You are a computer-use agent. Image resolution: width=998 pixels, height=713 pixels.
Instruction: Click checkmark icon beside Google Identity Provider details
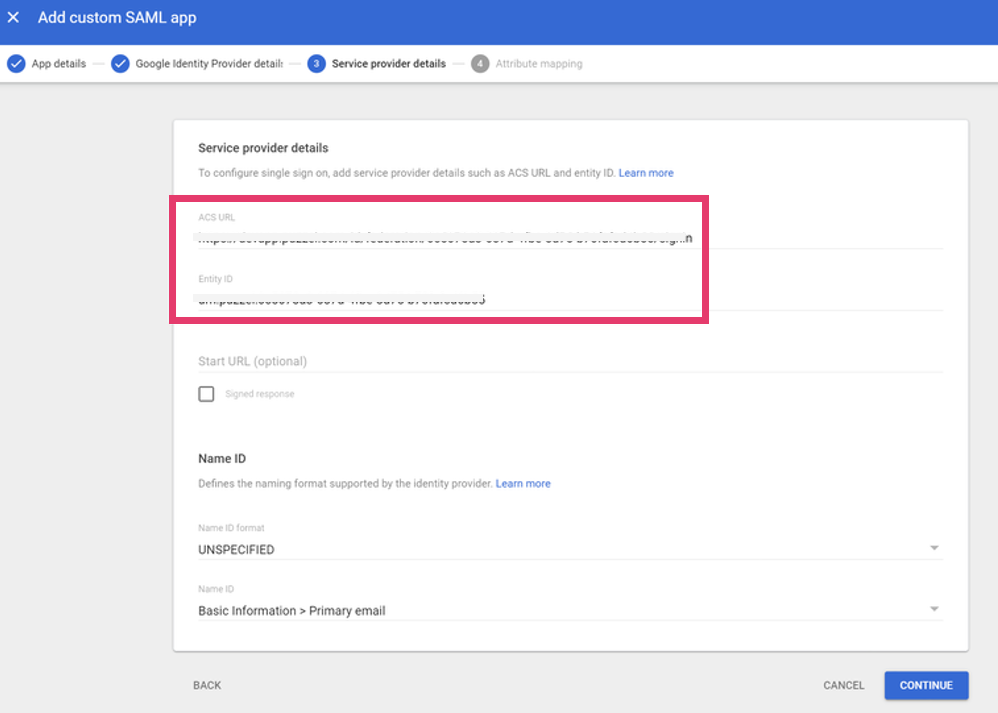[x=120, y=64]
